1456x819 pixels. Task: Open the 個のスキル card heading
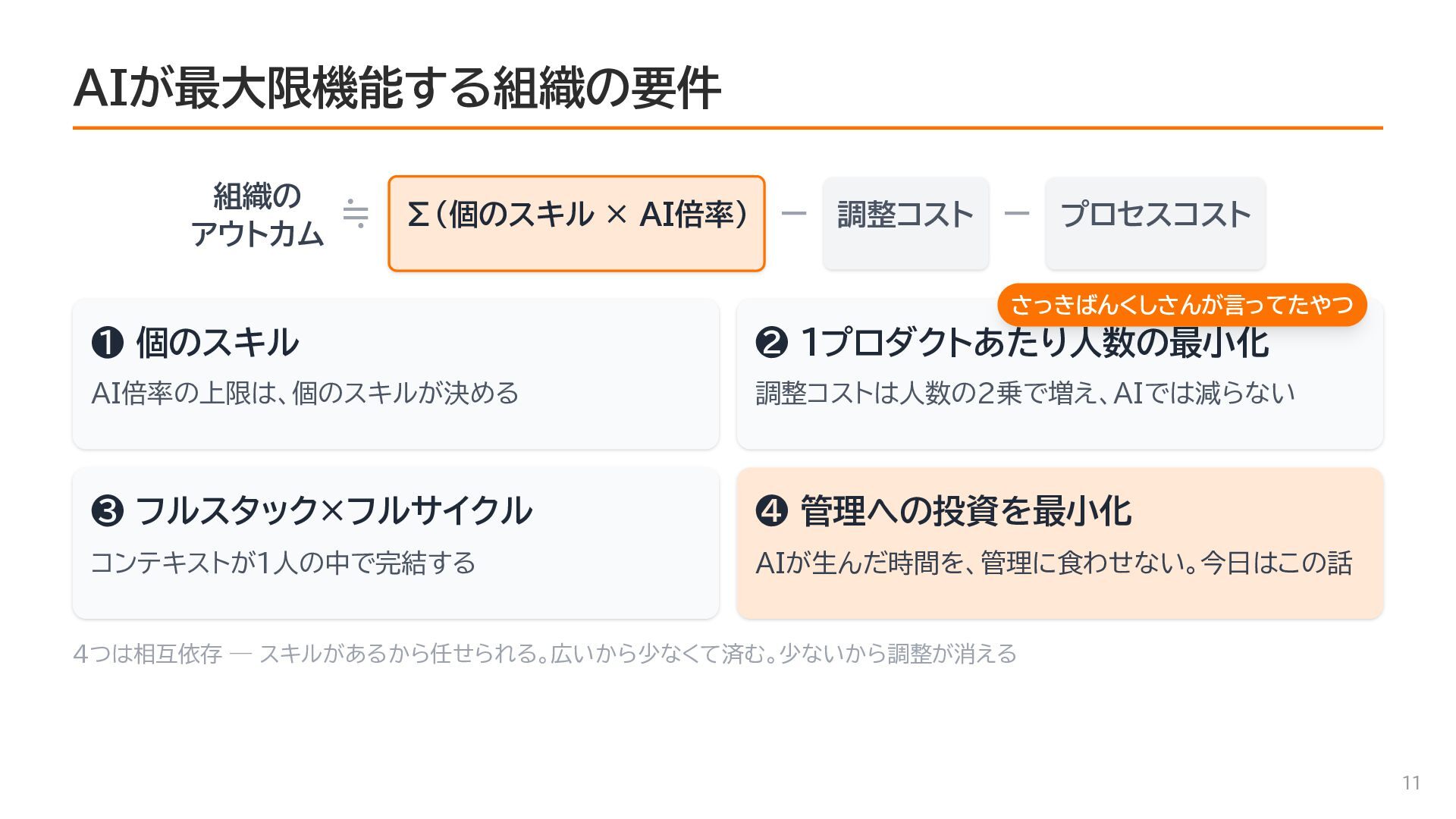217,342
